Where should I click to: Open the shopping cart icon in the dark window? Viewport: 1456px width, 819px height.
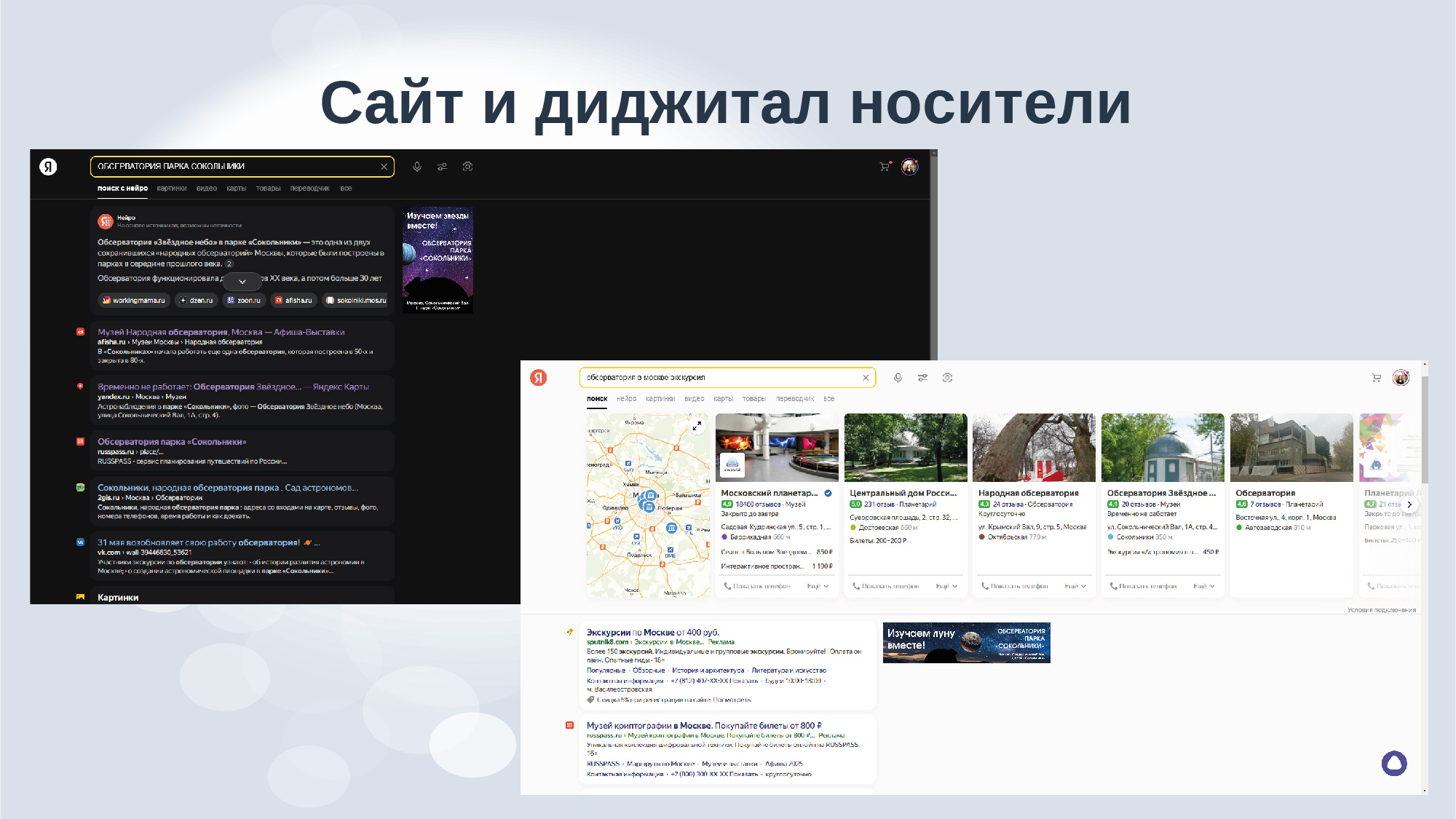click(x=885, y=167)
